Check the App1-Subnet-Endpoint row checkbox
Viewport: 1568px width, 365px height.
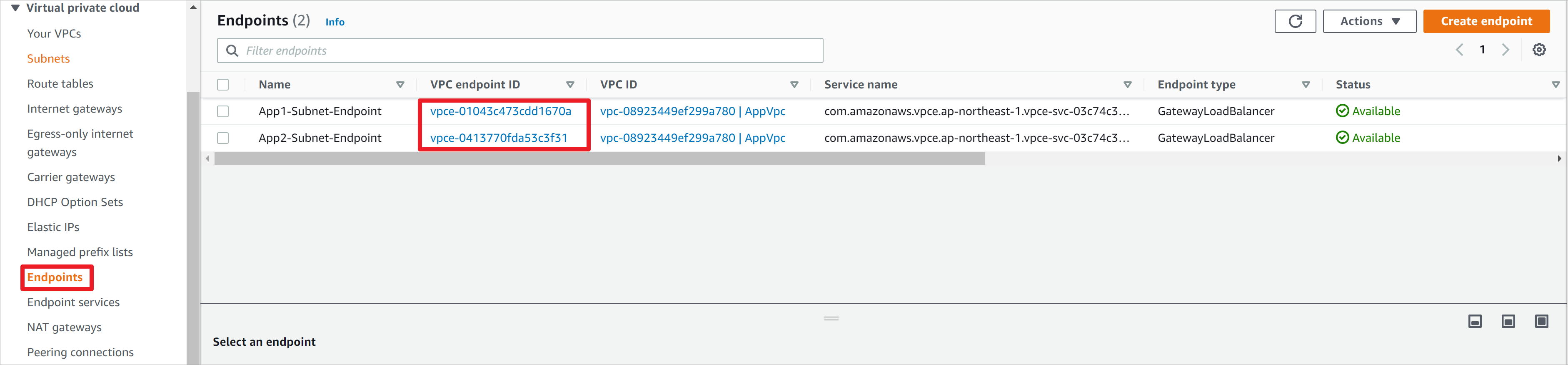click(223, 111)
